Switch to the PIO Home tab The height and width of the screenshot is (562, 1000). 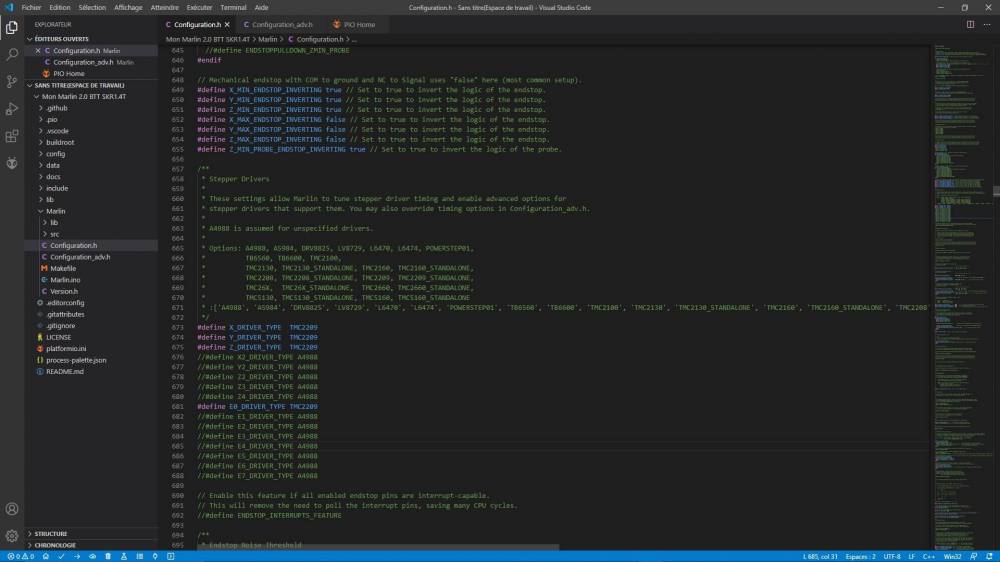pos(359,25)
